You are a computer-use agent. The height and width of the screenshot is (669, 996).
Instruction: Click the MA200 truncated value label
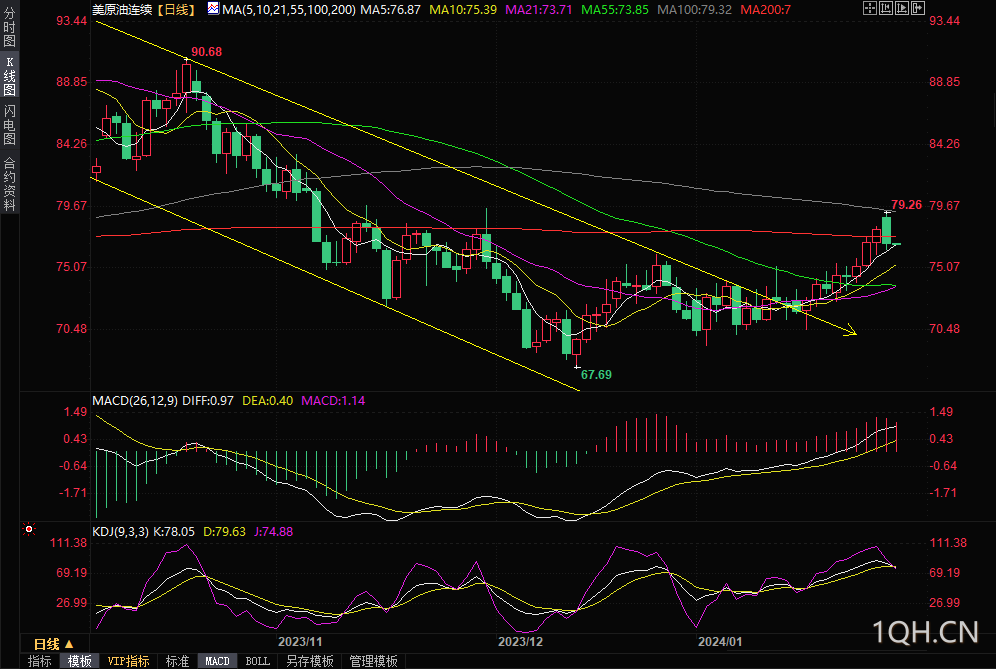coord(765,10)
